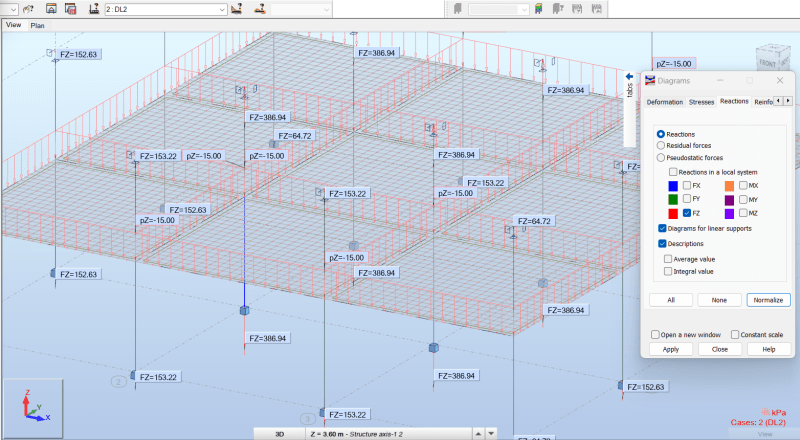800x440 pixels.
Task: Enable Reactions in a local system
Action: pyautogui.click(x=673, y=172)
